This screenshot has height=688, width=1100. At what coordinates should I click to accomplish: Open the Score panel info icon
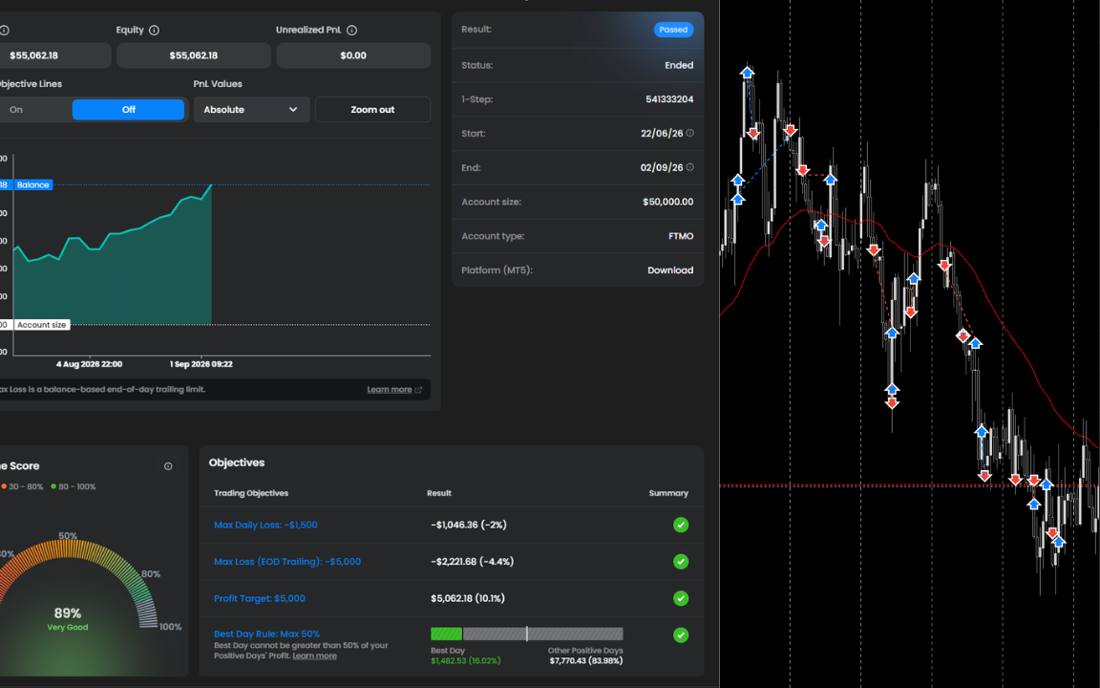coord(168,466)
